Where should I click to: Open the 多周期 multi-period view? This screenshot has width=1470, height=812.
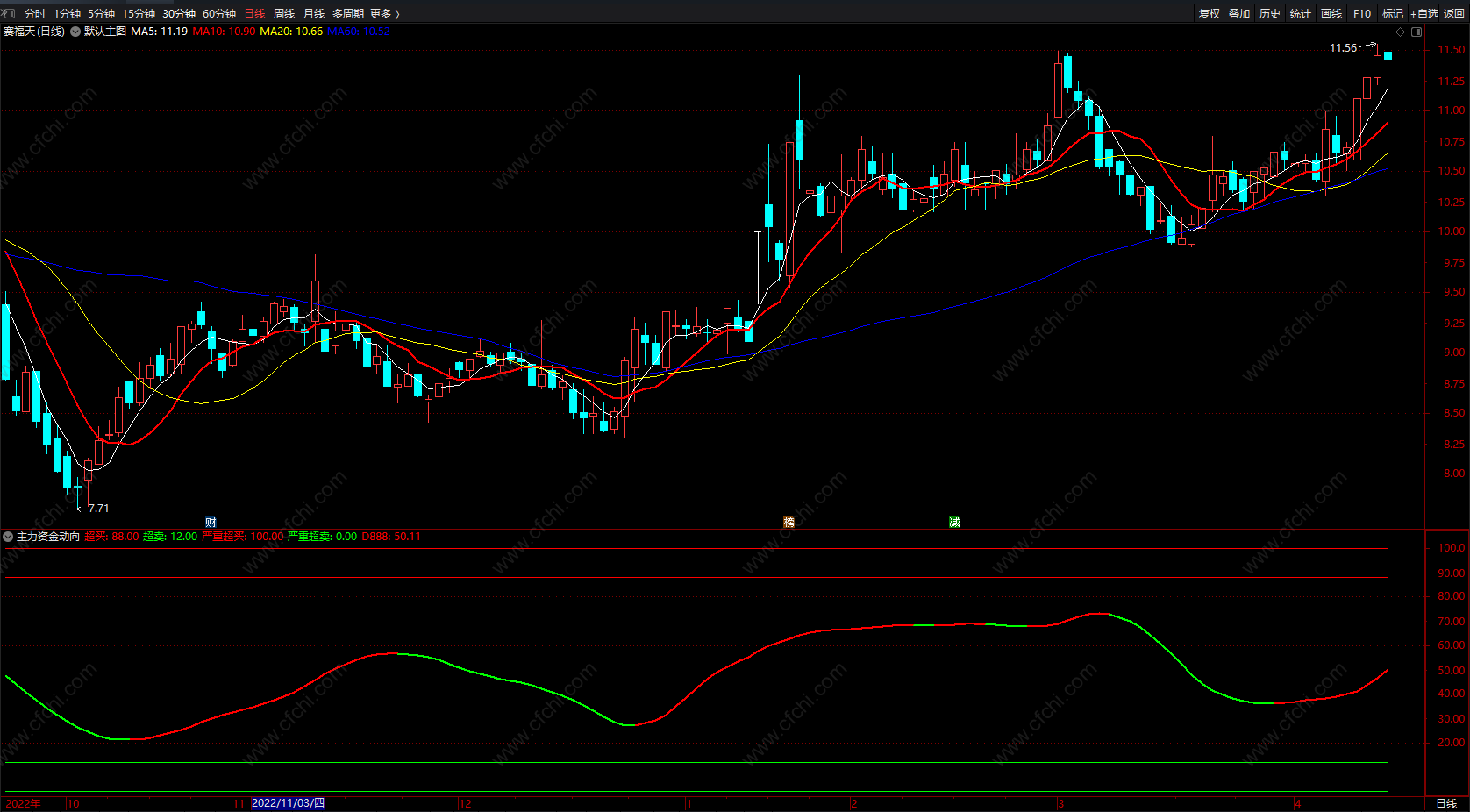pyautogui.click(x=347, y=14)
